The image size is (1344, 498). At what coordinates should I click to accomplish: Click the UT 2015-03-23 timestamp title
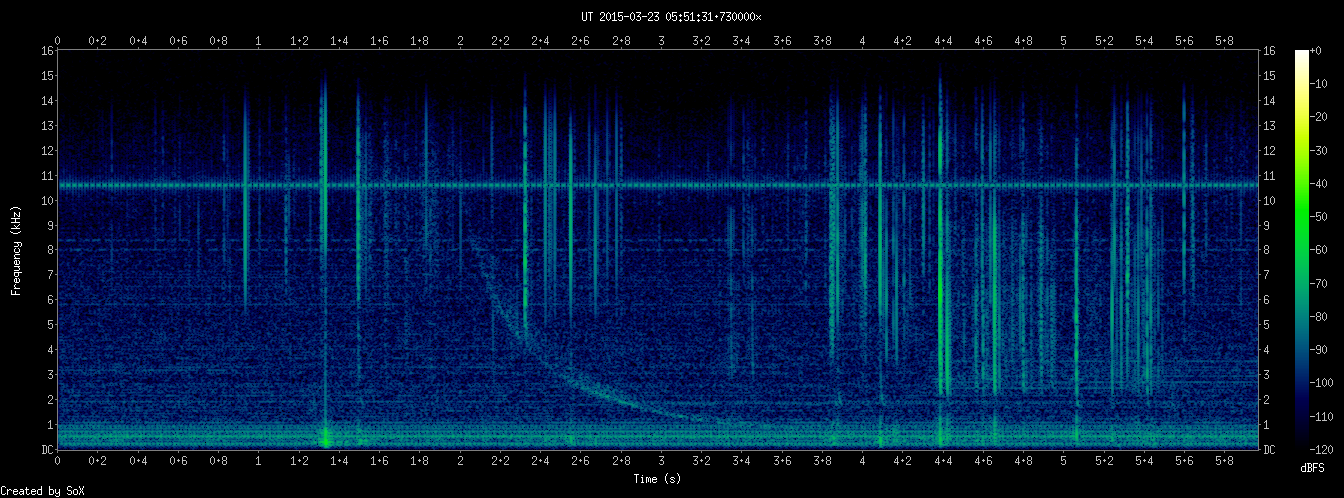[x=671, y=17]
